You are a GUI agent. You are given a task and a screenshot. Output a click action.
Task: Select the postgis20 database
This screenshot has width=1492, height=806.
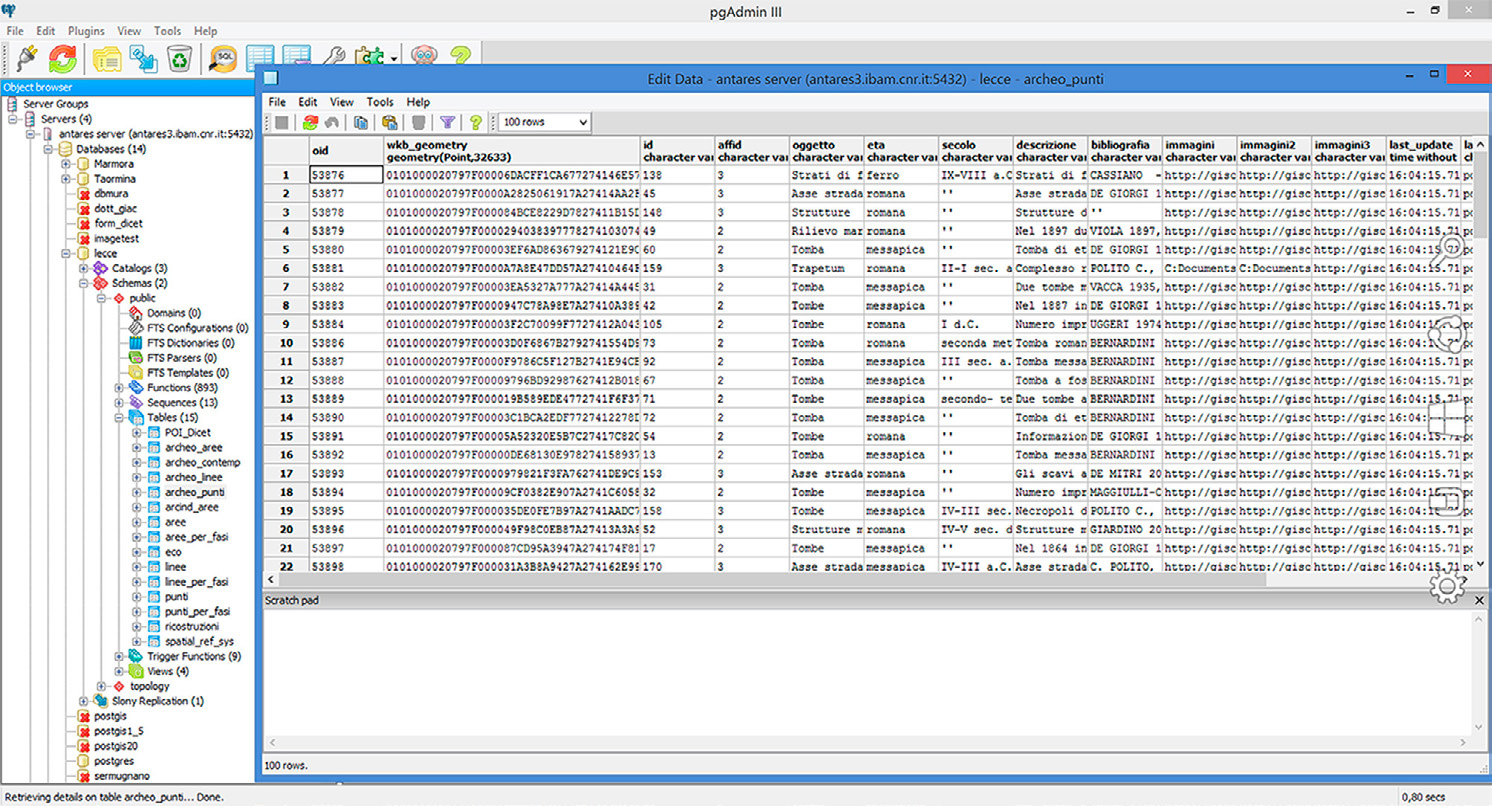pyautogui.click(x=116, y=745)
